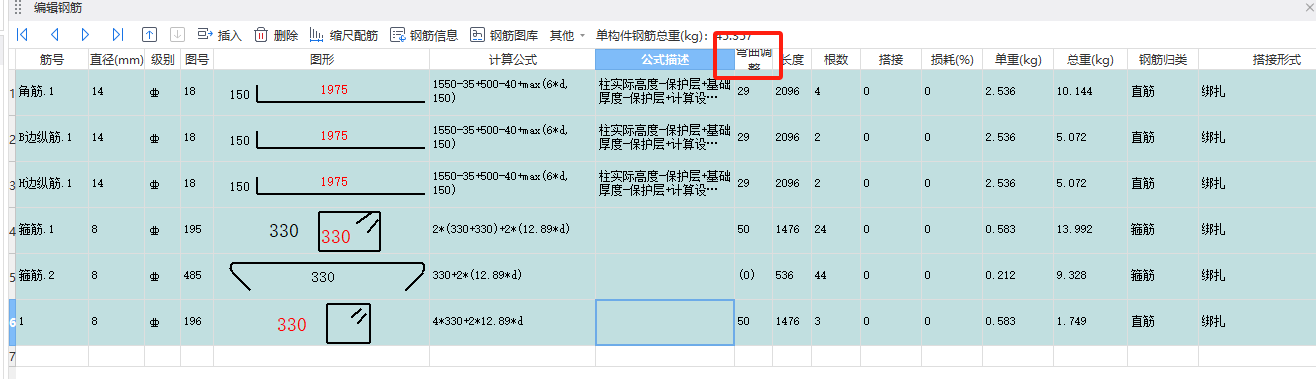Click total weight 13.992 cell
The width and height of the screenshot is (1316, 379).
1090,230
